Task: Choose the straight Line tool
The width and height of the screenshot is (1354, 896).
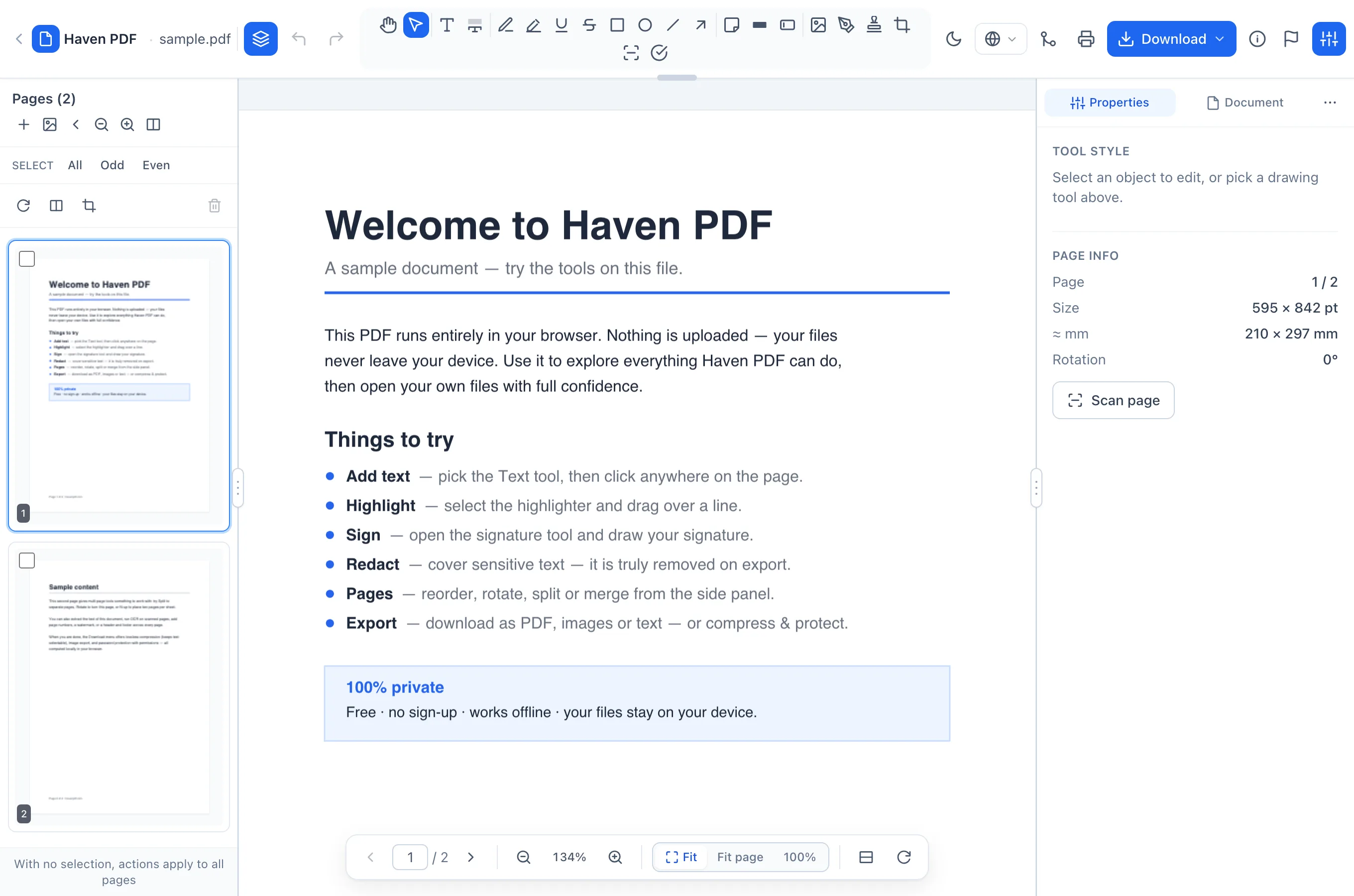Action: pyautogui.click(x=673, y=25)
